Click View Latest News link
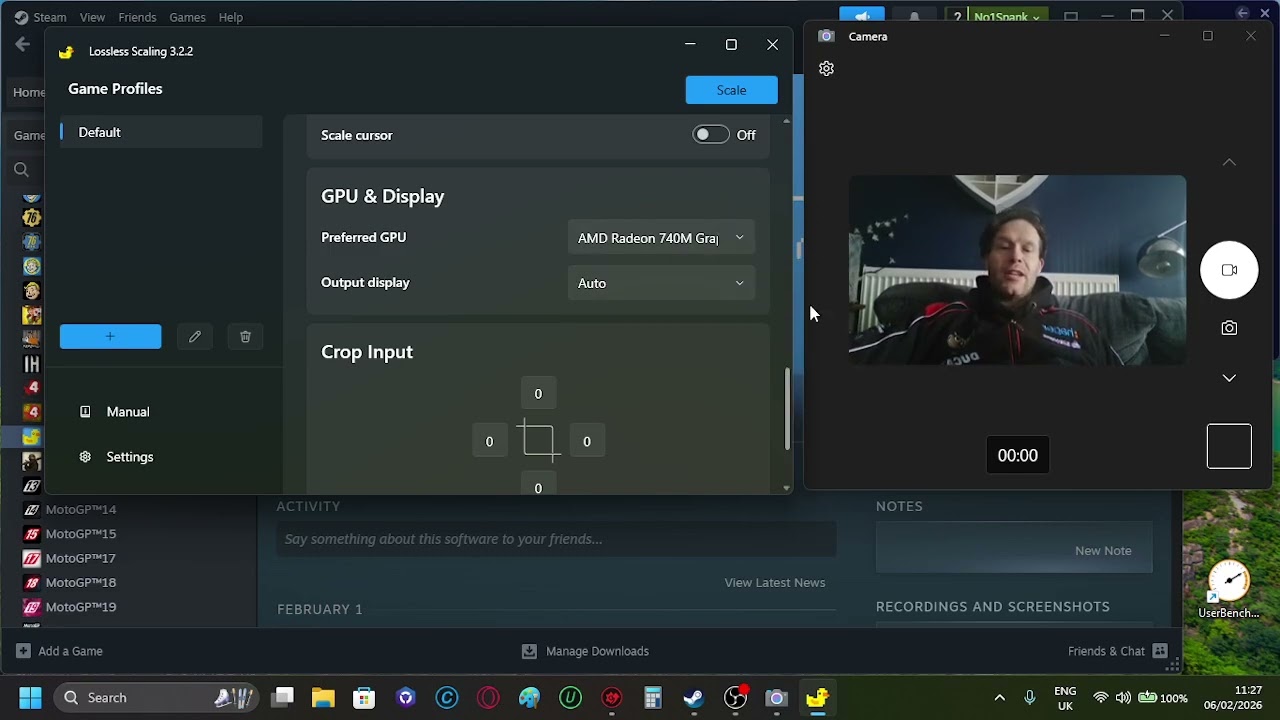This screenshot has height=720, width=1280. [x=775, y=583]
